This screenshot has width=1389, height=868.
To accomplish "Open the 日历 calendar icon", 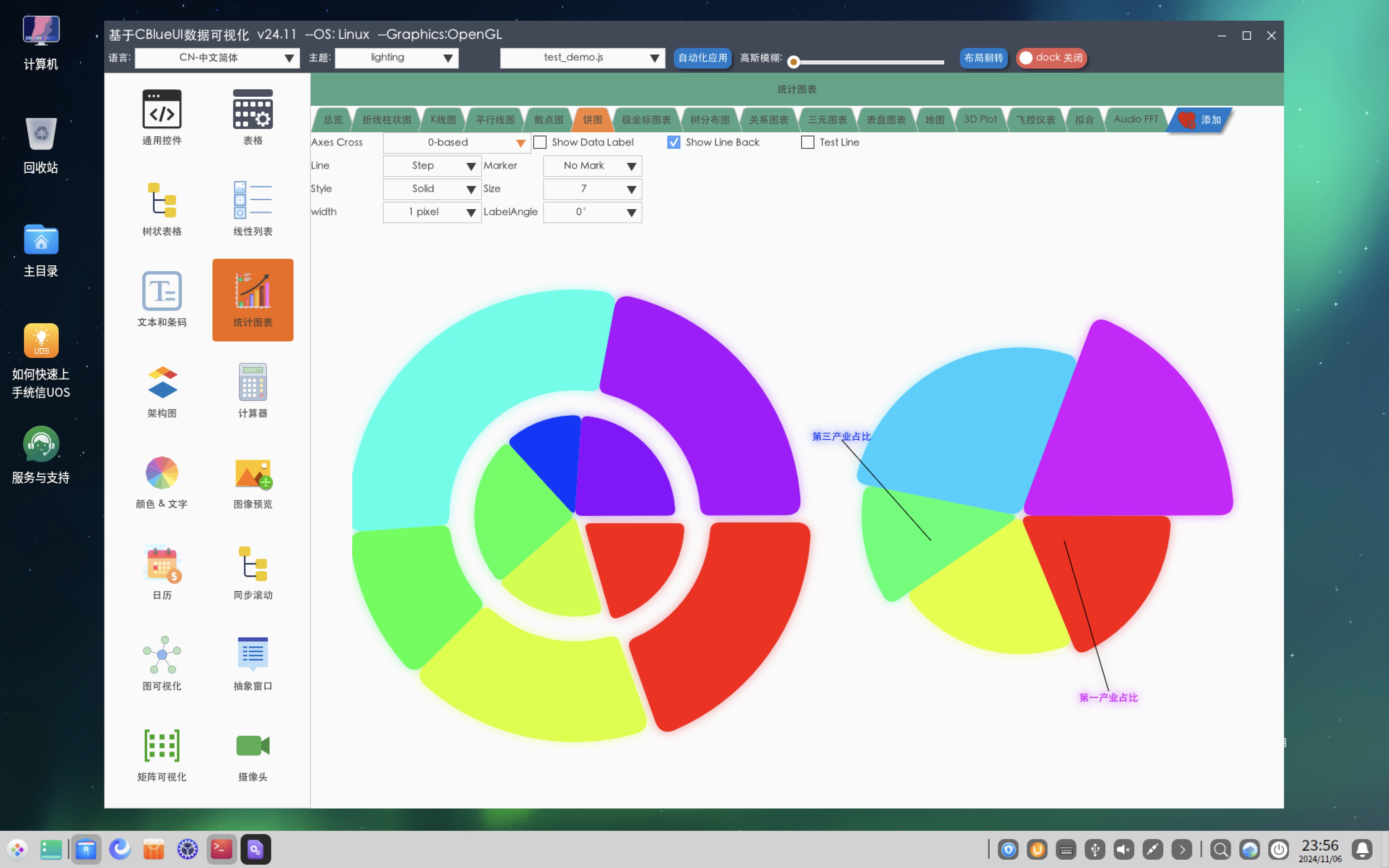I will coord(162,564).
